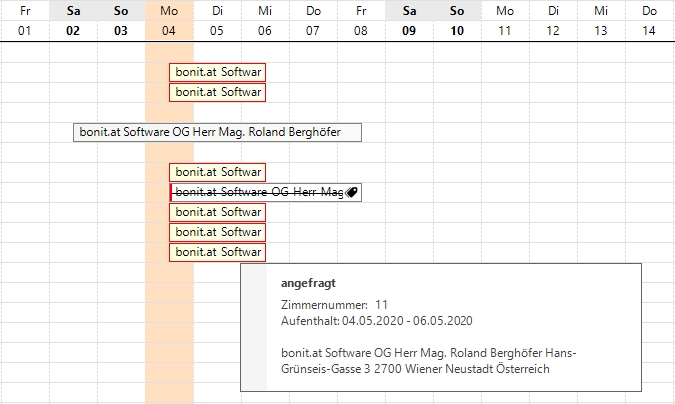Click the 'angefragt' status in the tooltip

click(308, 283)
